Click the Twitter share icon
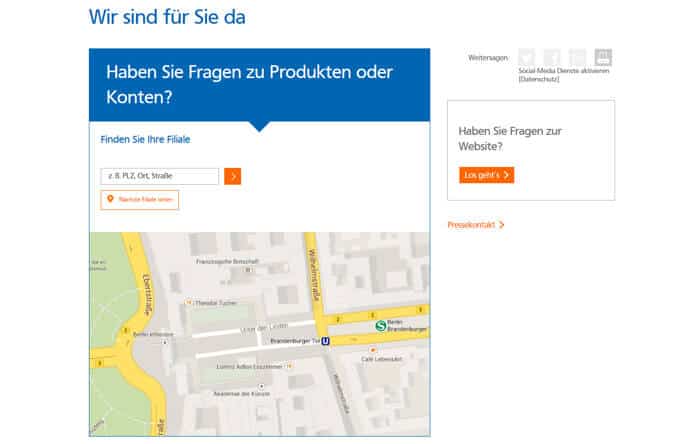The width and height of the screenshot is (700, 444). tap(527, 57)
